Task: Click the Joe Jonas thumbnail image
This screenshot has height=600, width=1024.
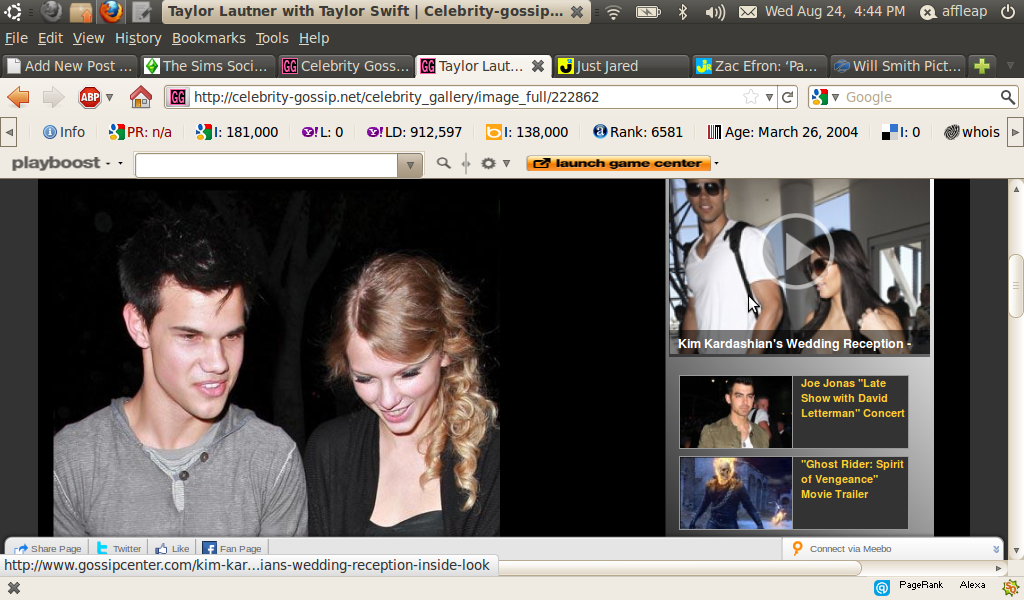Action: [x=736, y=412]
